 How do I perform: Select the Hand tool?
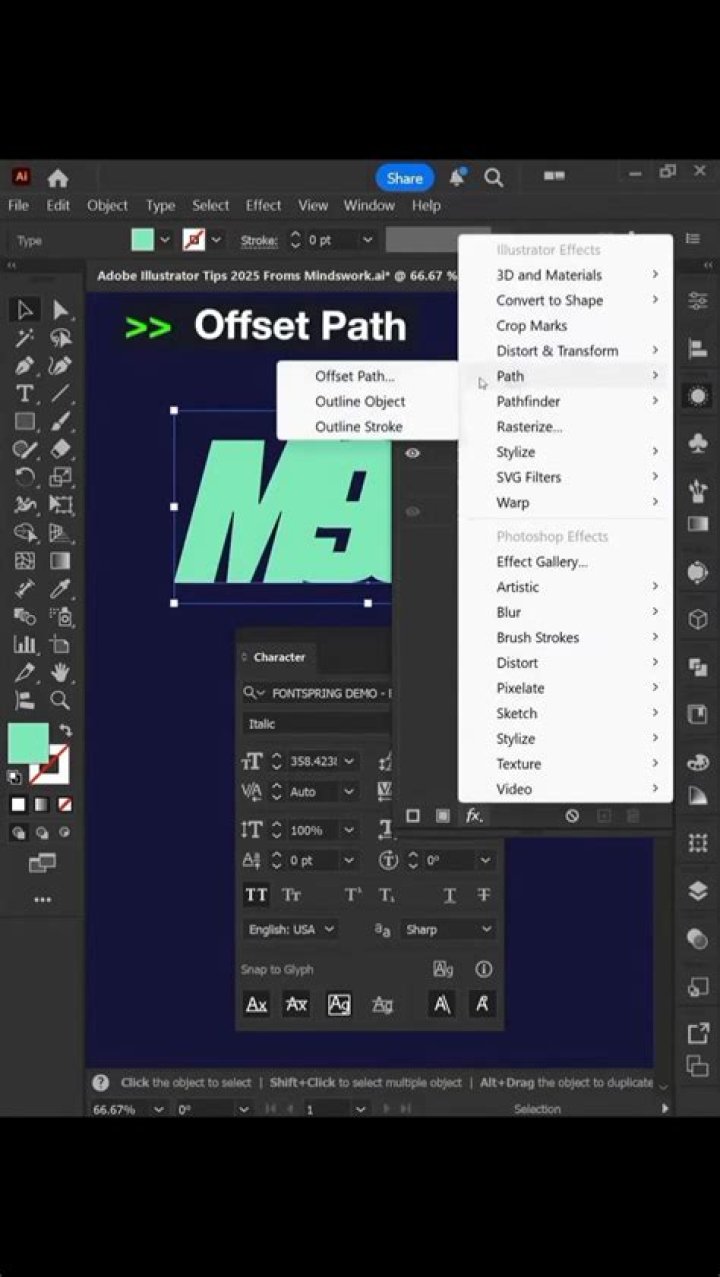click(x=61, y=672)
